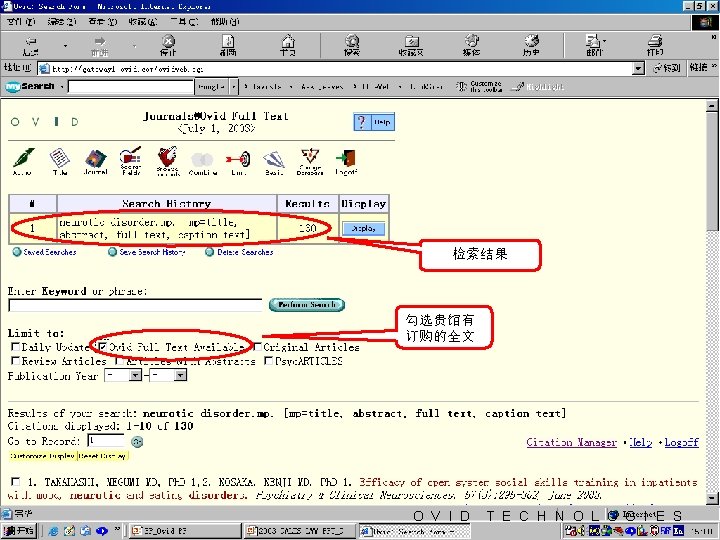
Task: Click the browser Print icon
Action: (655, 45)
